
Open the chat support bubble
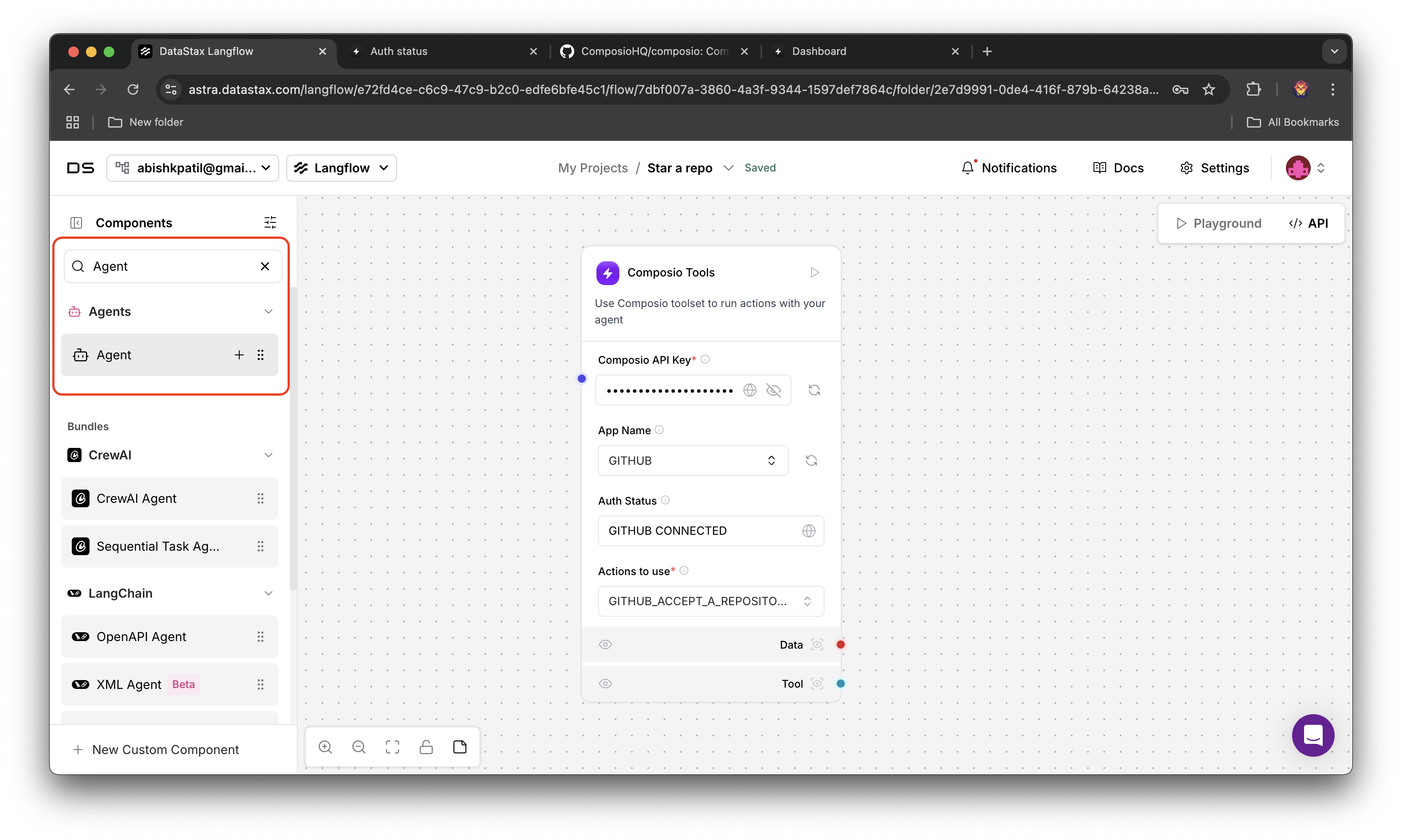pos(1312,735)
